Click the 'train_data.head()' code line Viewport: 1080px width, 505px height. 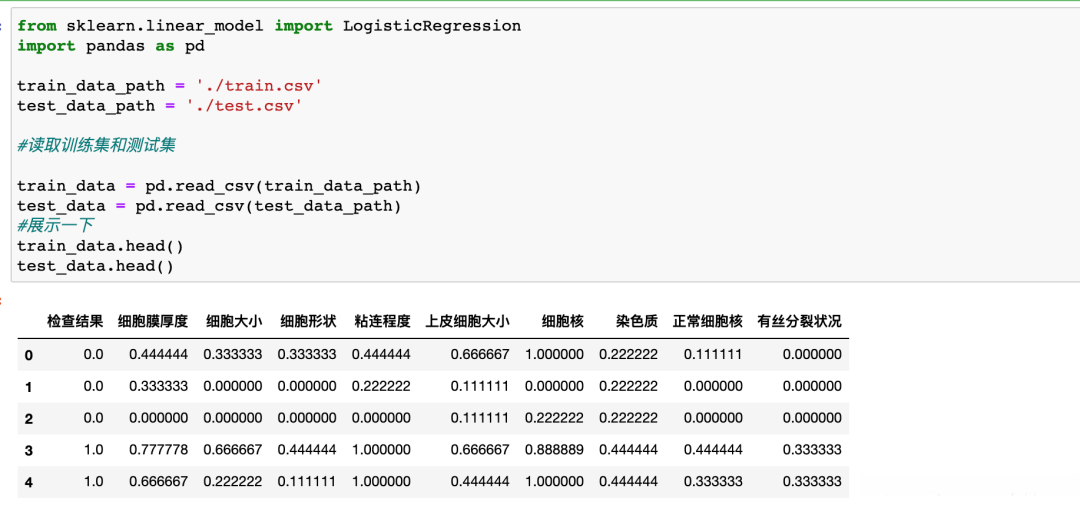click(101, 246)
